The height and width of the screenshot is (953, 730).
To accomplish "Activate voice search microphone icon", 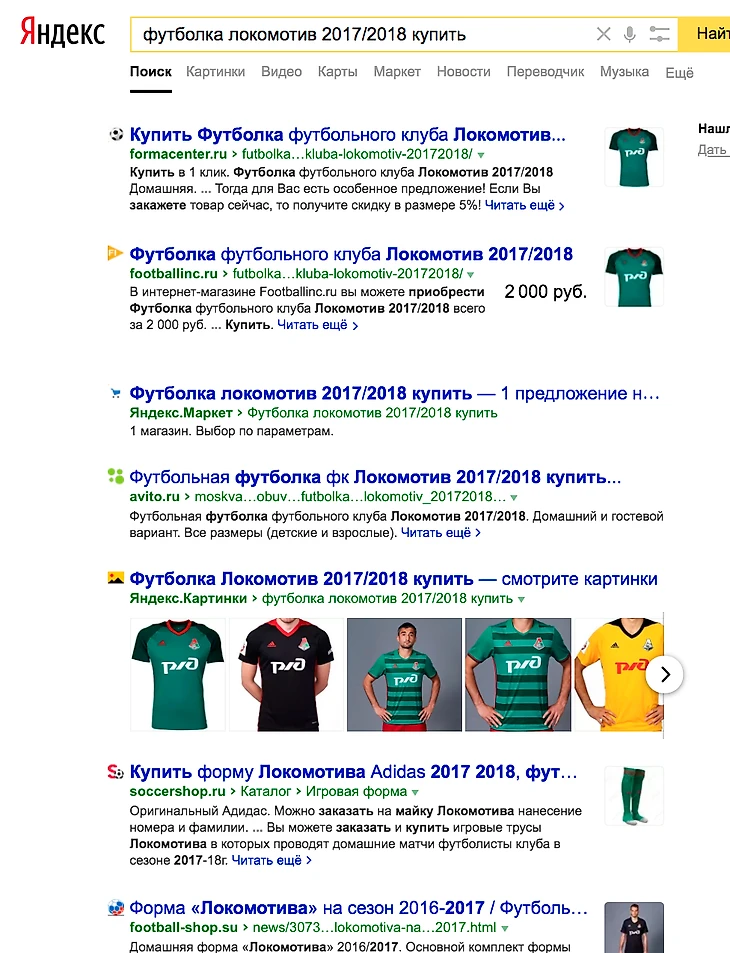I will pos(630,34).
